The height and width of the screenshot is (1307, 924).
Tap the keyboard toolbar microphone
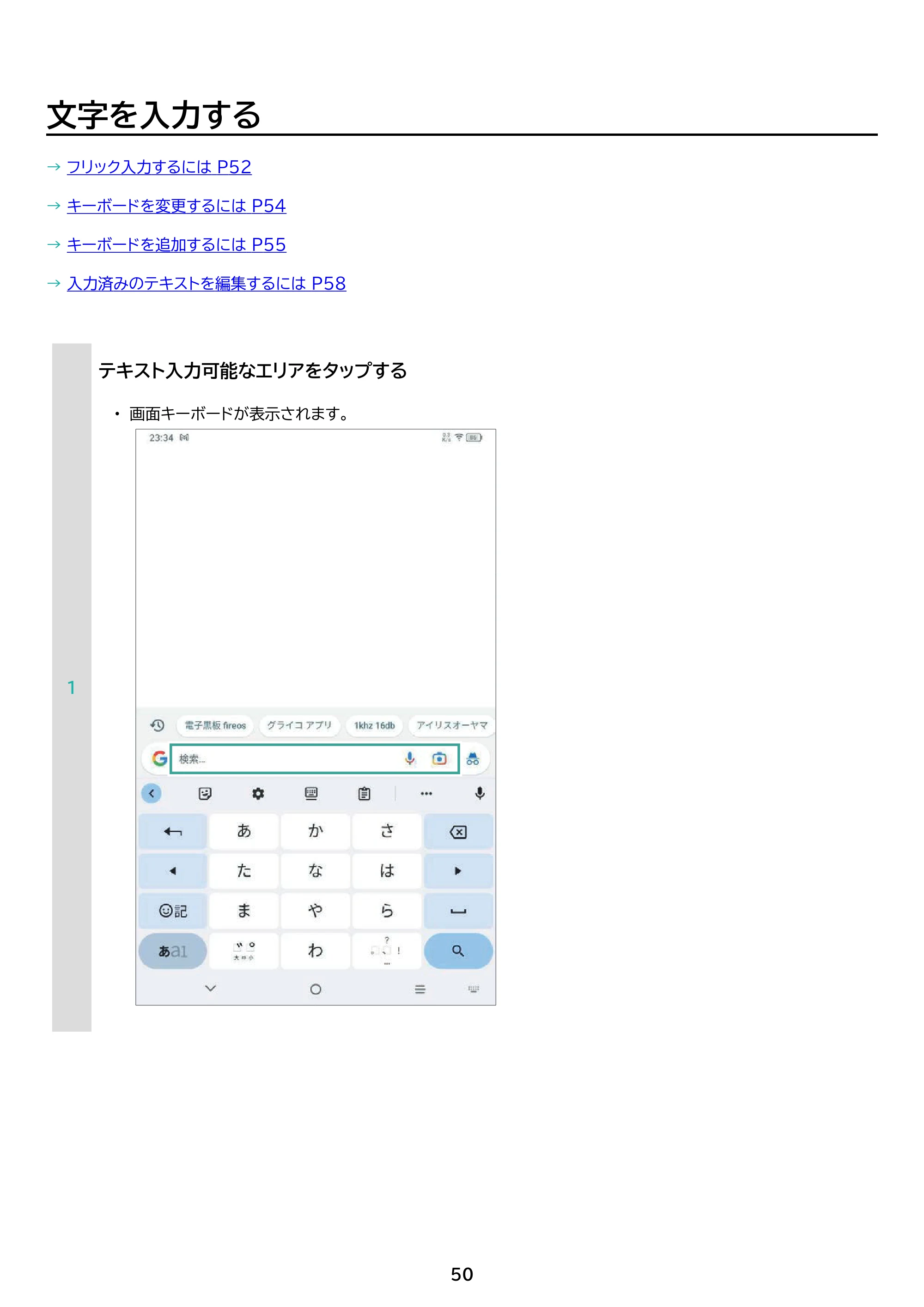480,794
